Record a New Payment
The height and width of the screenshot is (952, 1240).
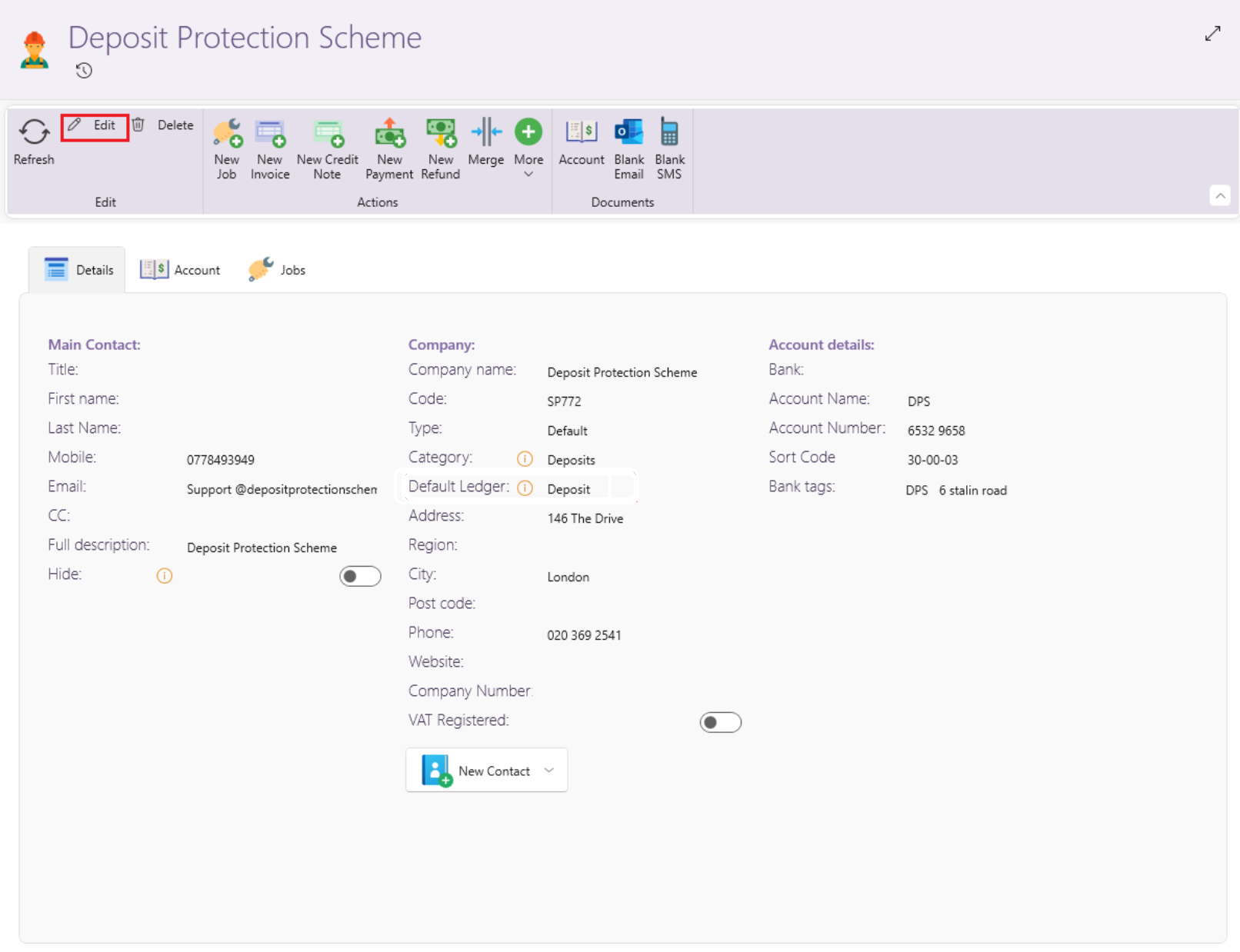(x=389, y=149)
